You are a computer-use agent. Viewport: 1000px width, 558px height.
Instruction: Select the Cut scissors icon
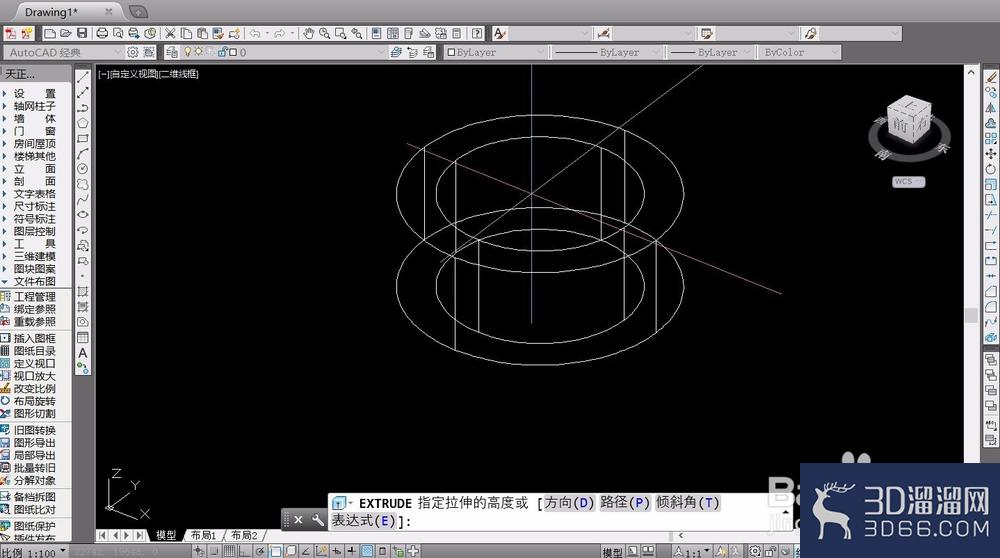(x=170, y=33)
